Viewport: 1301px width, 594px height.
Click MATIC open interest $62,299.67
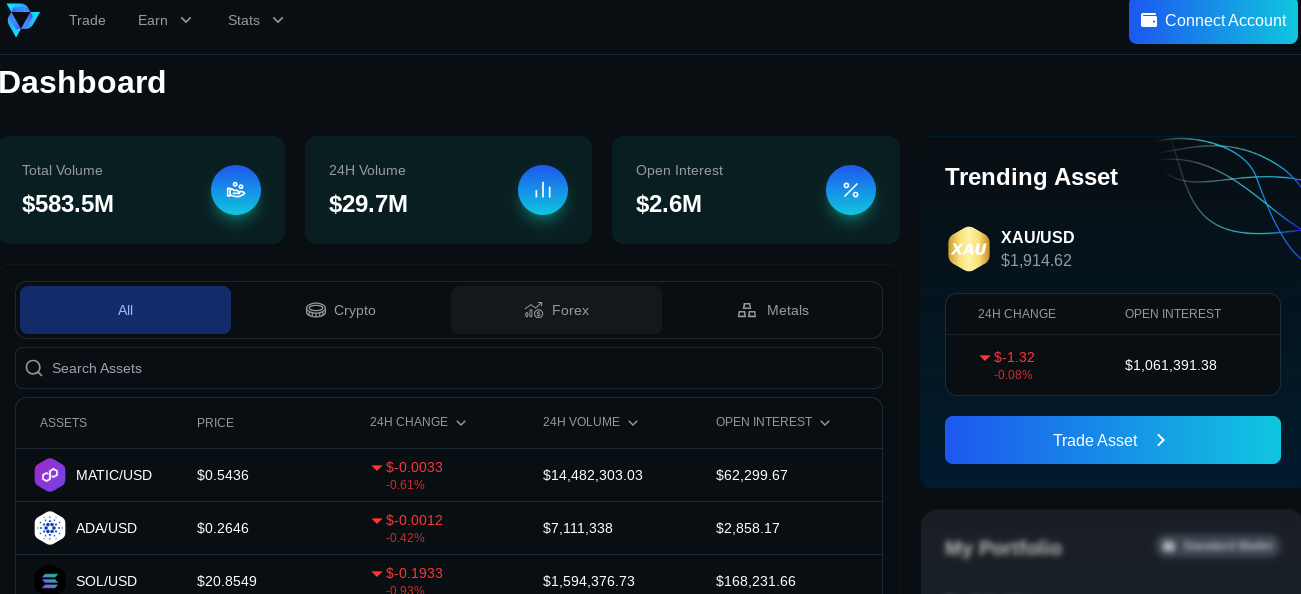tap(752, 475)
